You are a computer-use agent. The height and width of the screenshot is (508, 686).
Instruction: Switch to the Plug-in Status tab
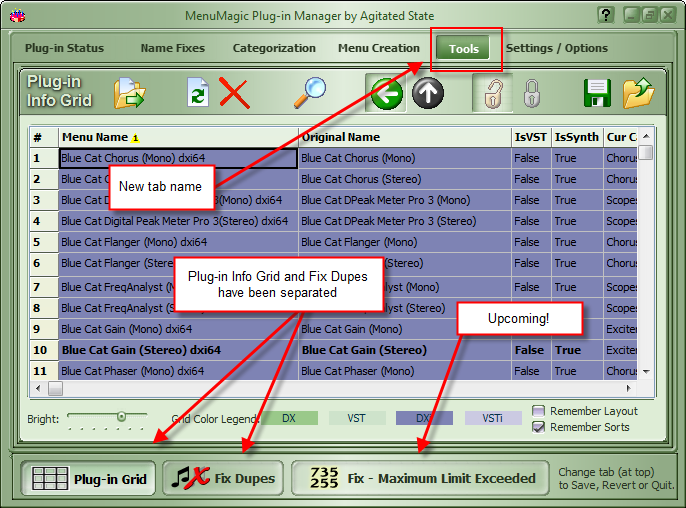click(64, 48)
